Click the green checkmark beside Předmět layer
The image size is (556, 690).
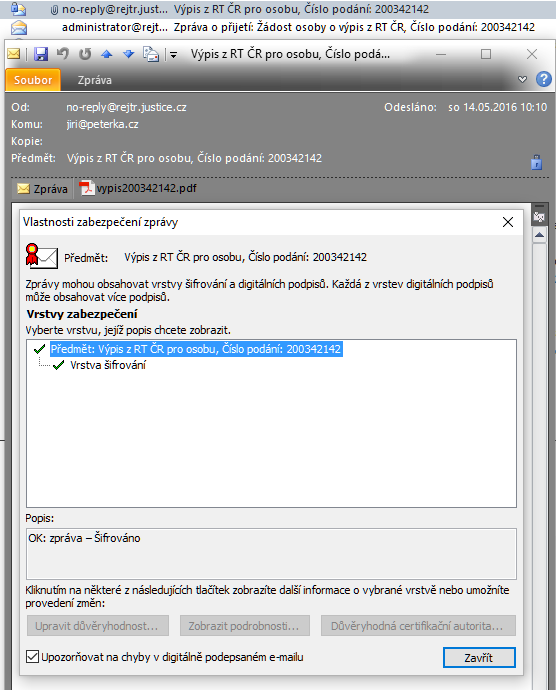tap(40, 349)
